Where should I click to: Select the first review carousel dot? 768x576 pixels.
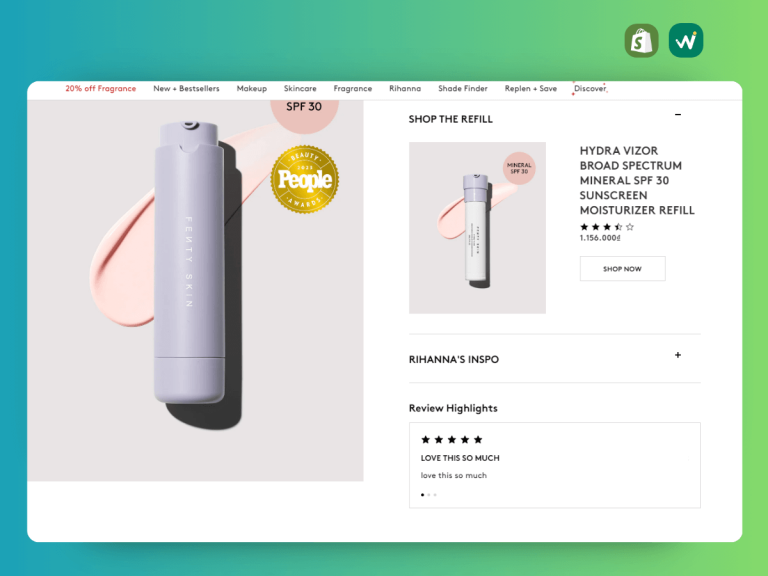coord(423,495)
